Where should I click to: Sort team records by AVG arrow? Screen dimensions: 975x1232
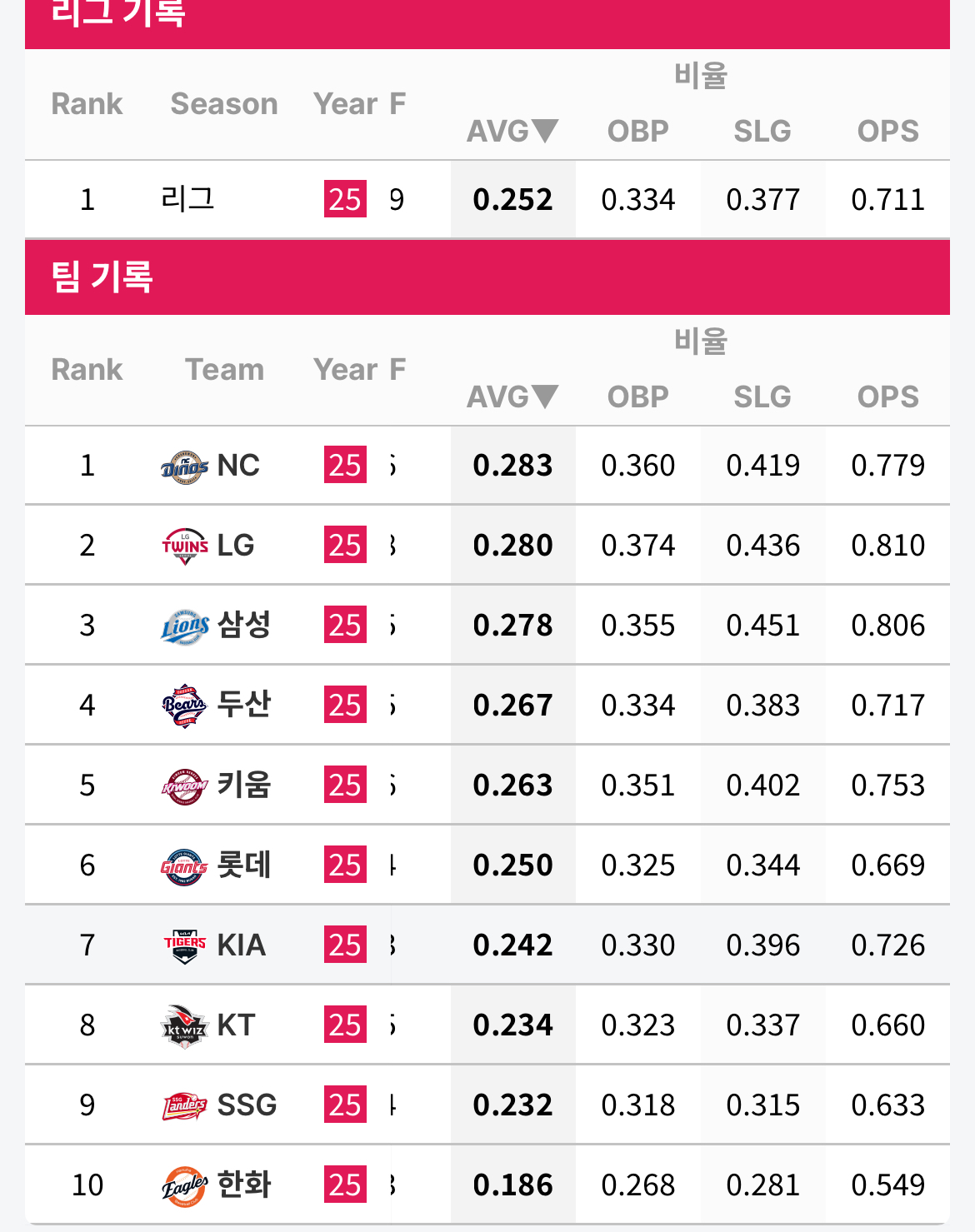544,397
